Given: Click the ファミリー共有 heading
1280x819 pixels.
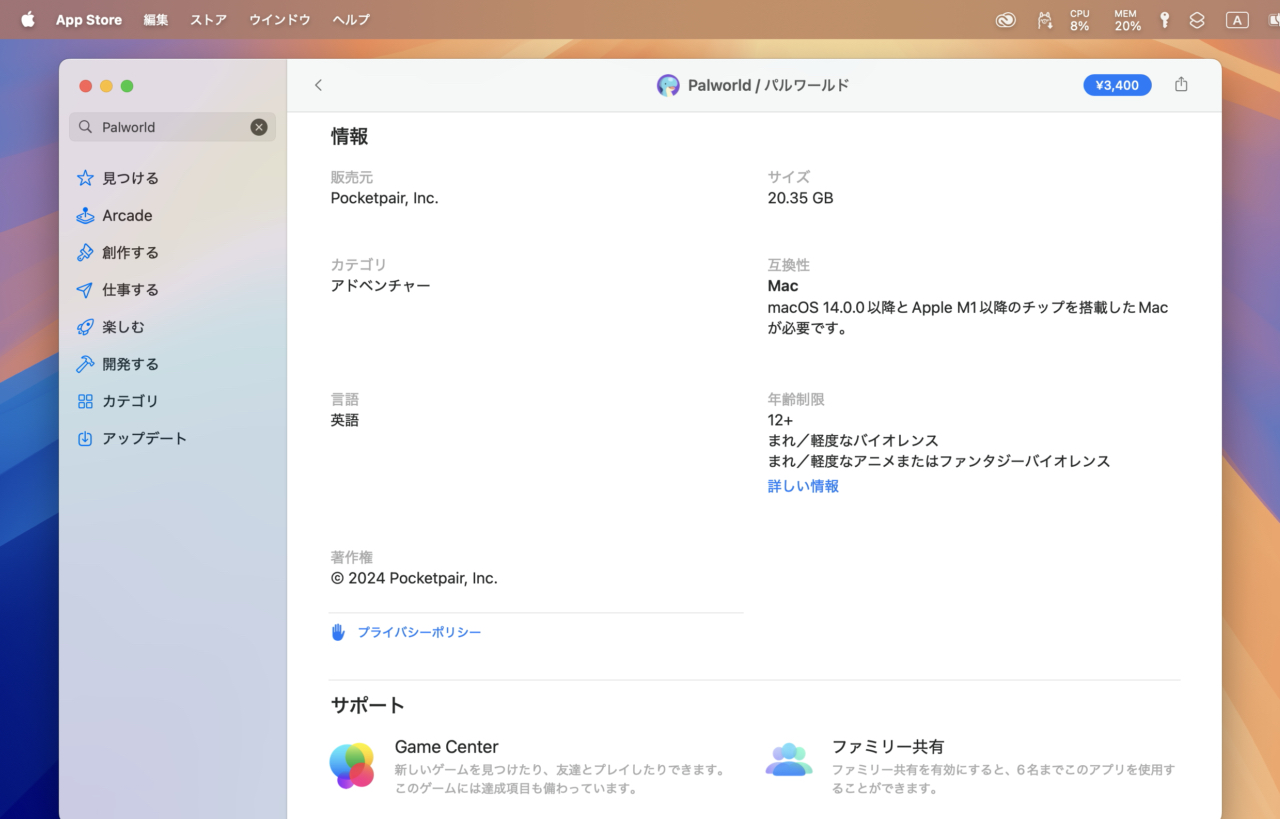Looking at the screenshot, I should [x=888, y=747].
